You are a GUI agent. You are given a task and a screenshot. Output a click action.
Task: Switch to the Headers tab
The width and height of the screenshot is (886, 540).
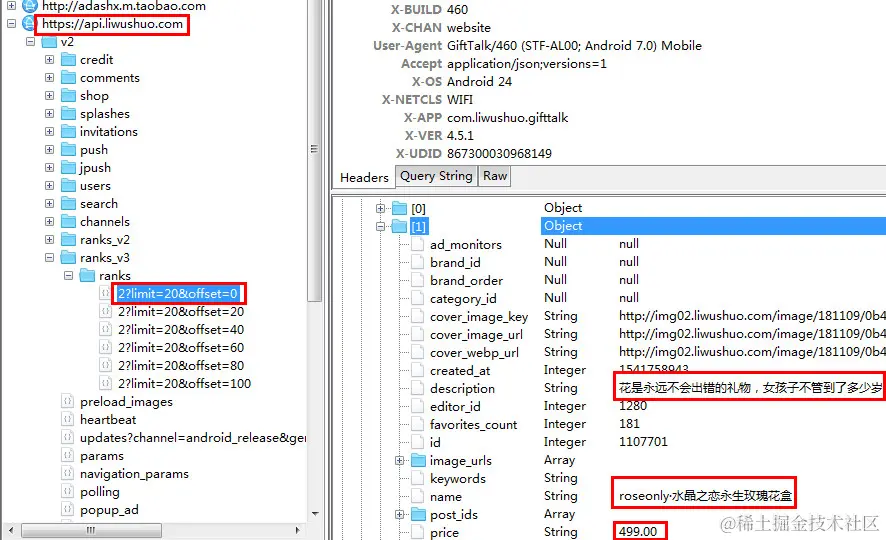coord(364,177)
